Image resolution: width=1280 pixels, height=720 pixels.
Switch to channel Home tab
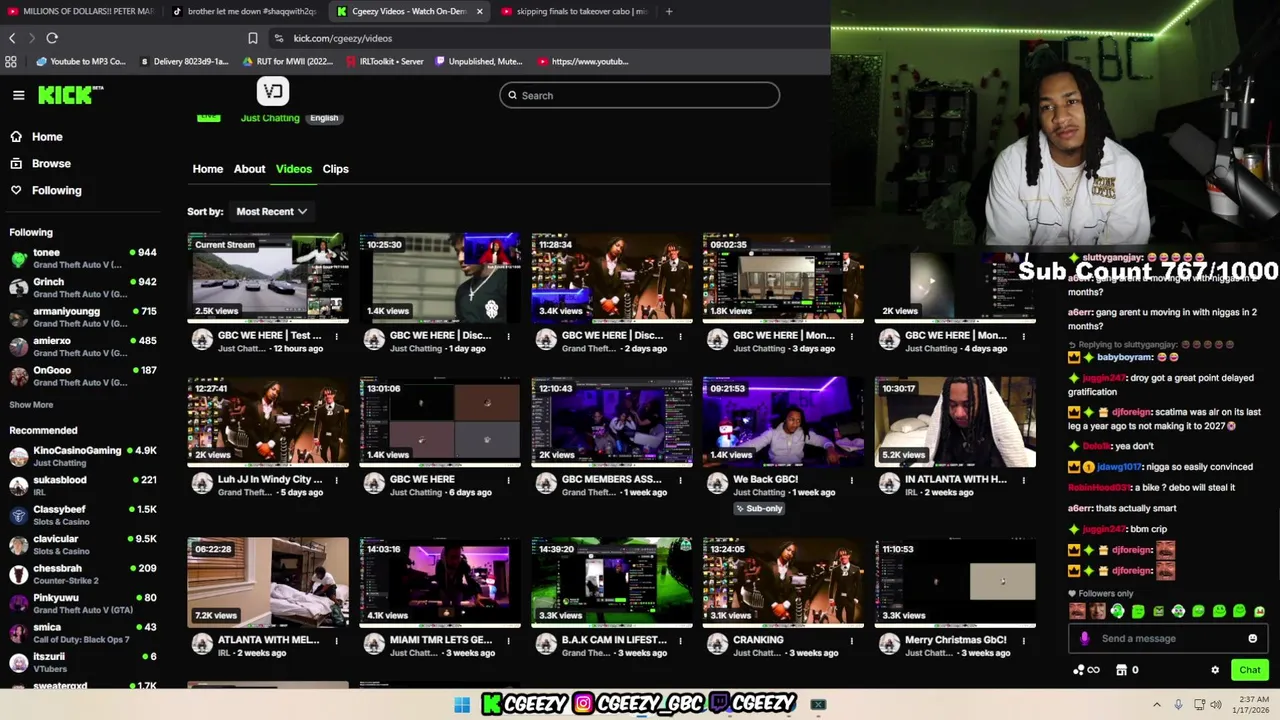pos(208,169)
